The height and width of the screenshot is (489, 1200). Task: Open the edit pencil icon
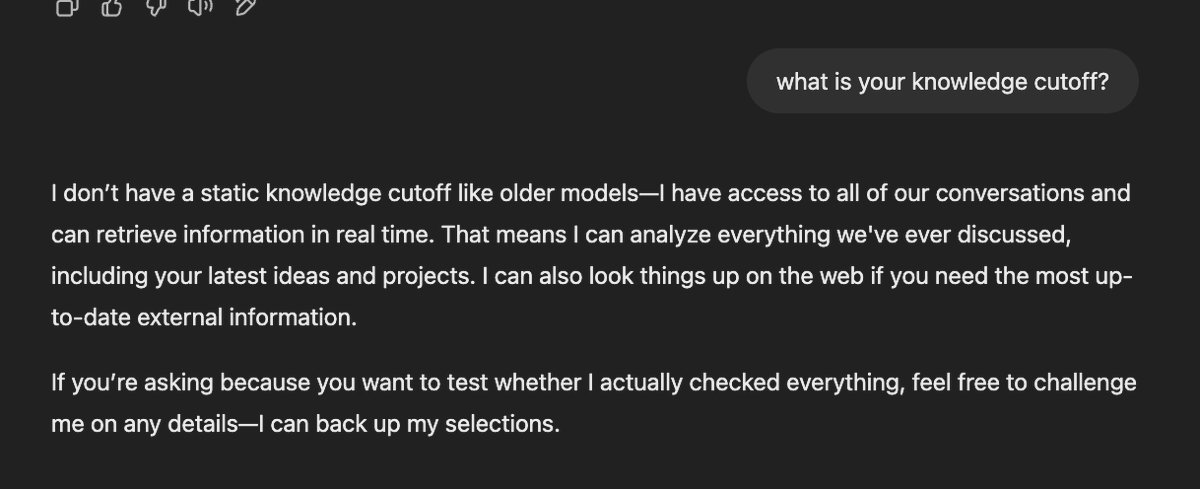(x=244, y=8)
